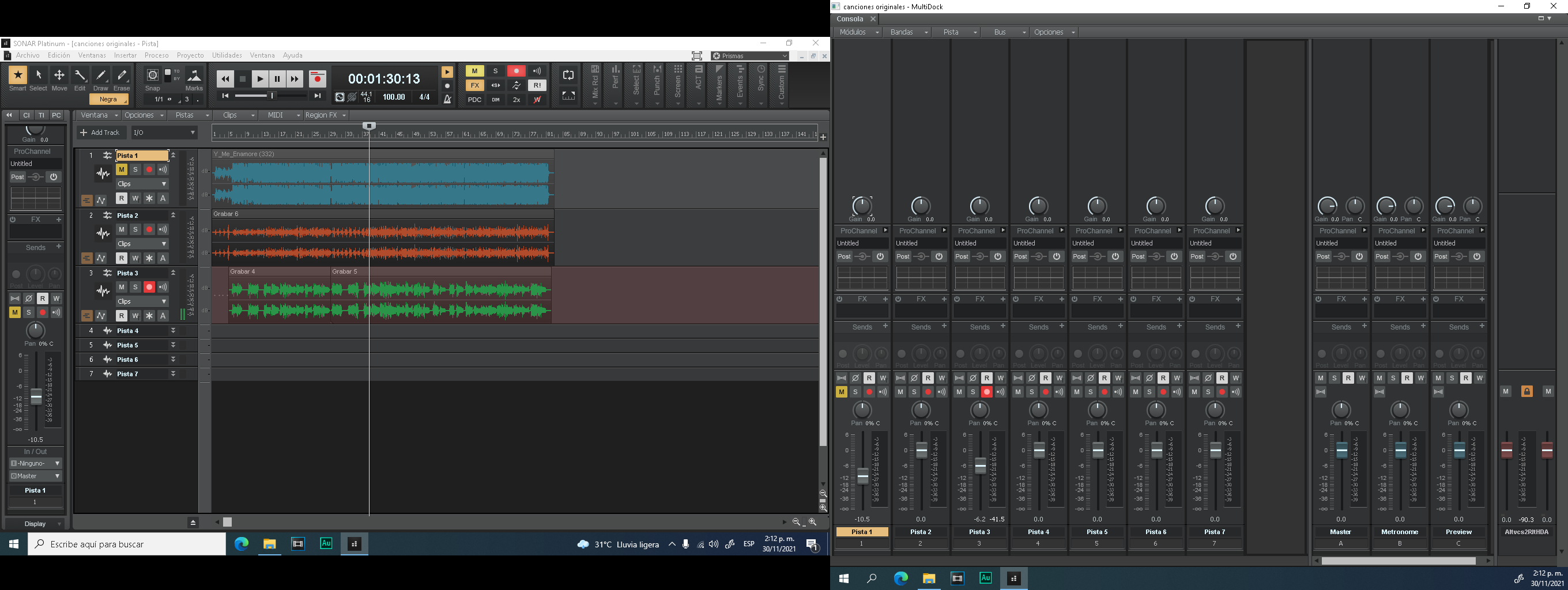Image resolution: width=1568 pixels, height=590 pixels.
Task: Open the Bandas menu in Consola
Action: tap(907, 32)
